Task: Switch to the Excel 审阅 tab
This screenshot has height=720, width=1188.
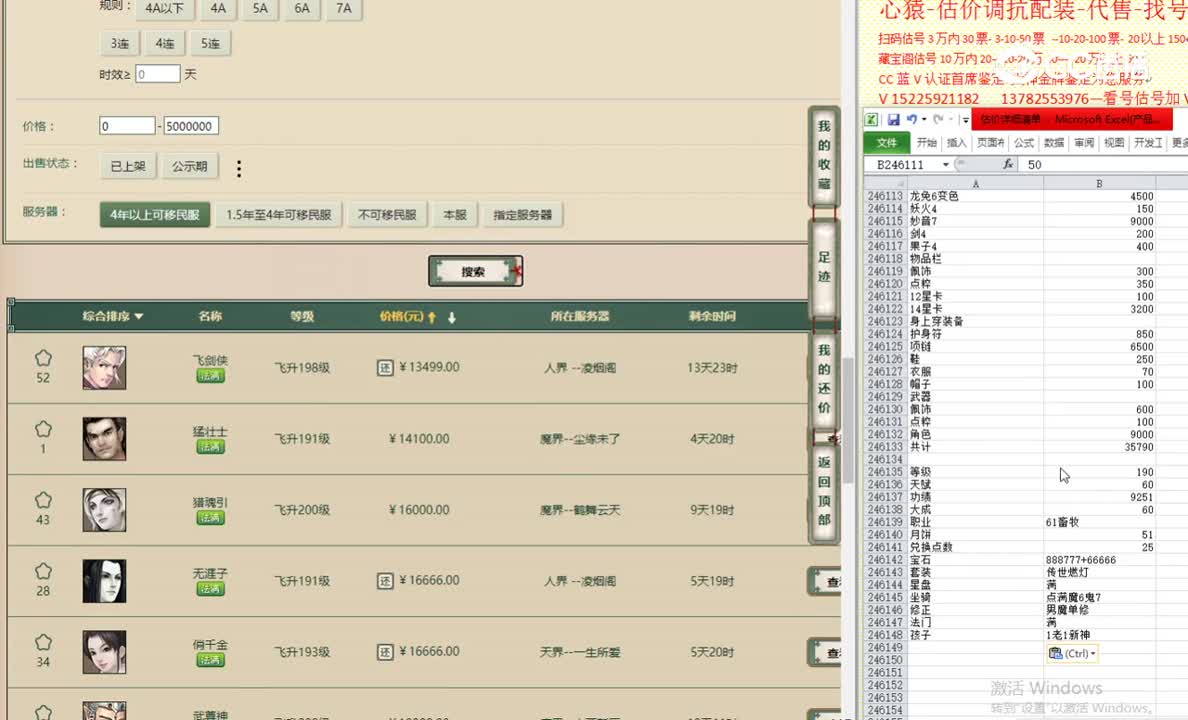Action: (x=1083, y=142)
